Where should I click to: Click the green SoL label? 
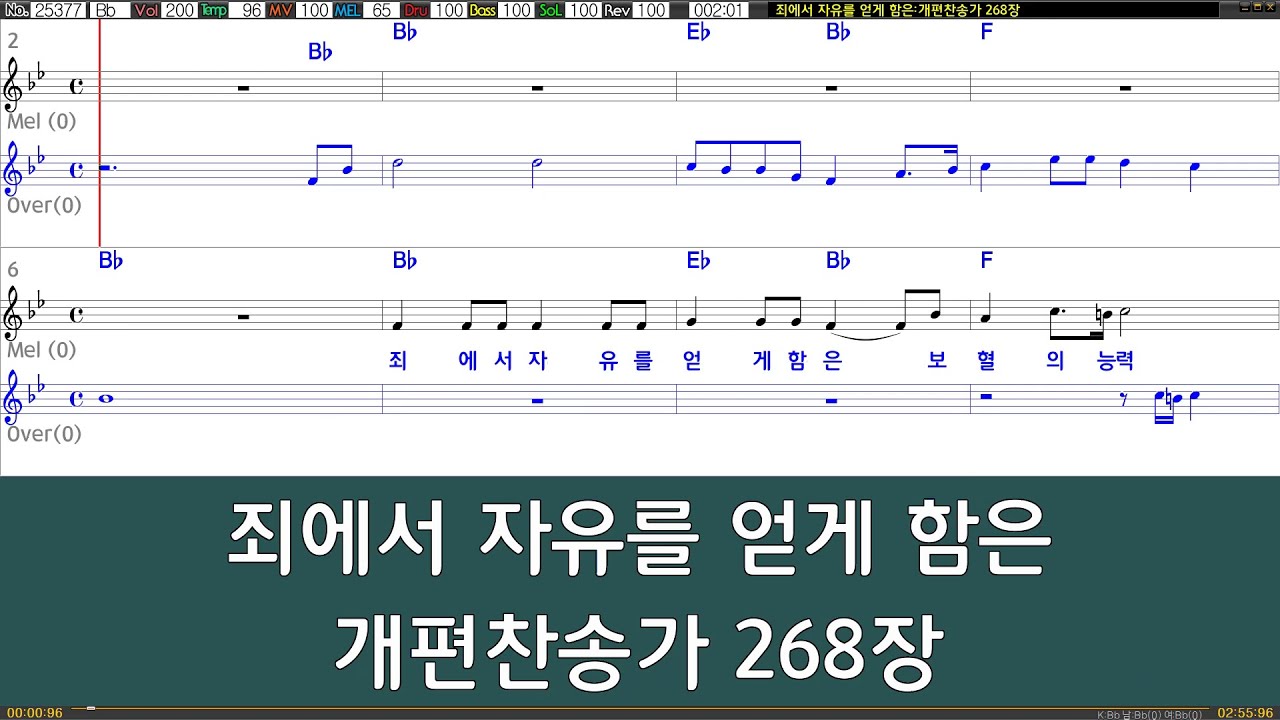point(550,10)
